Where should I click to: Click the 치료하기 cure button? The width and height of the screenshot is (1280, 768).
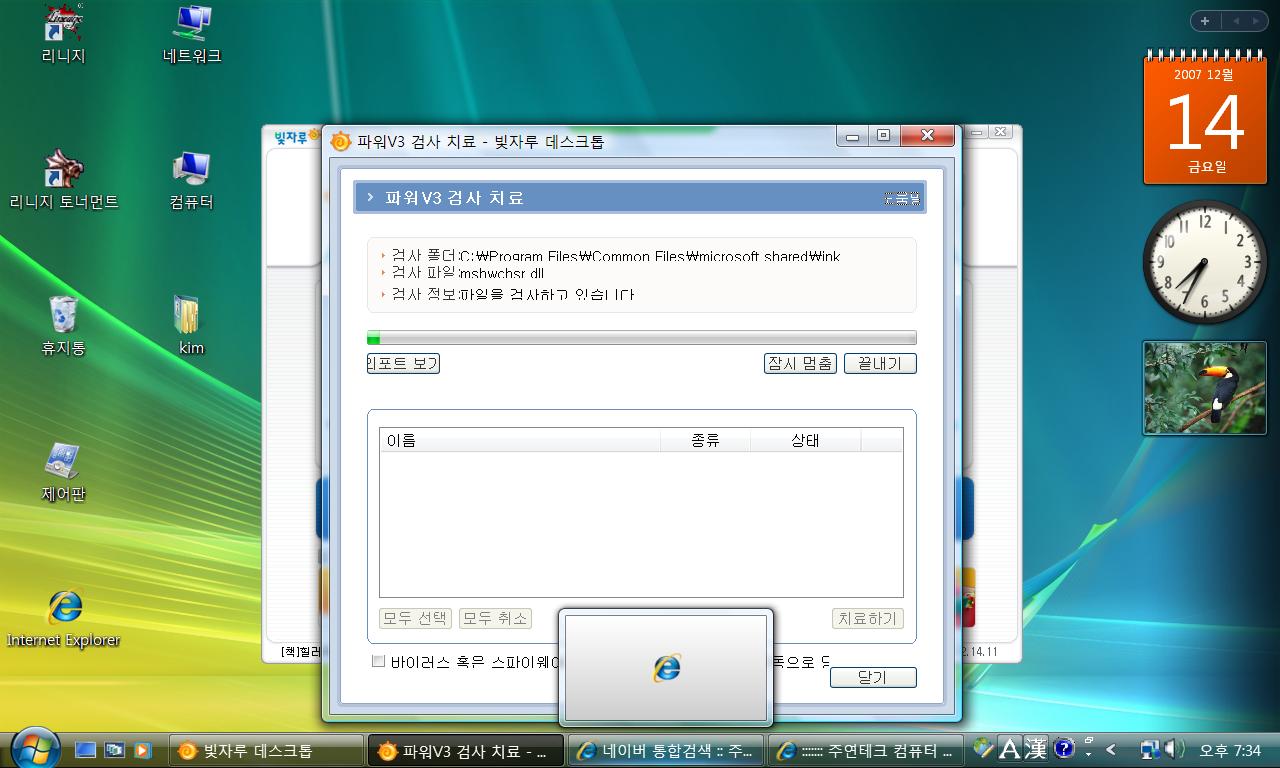click(x=868, y=619)
